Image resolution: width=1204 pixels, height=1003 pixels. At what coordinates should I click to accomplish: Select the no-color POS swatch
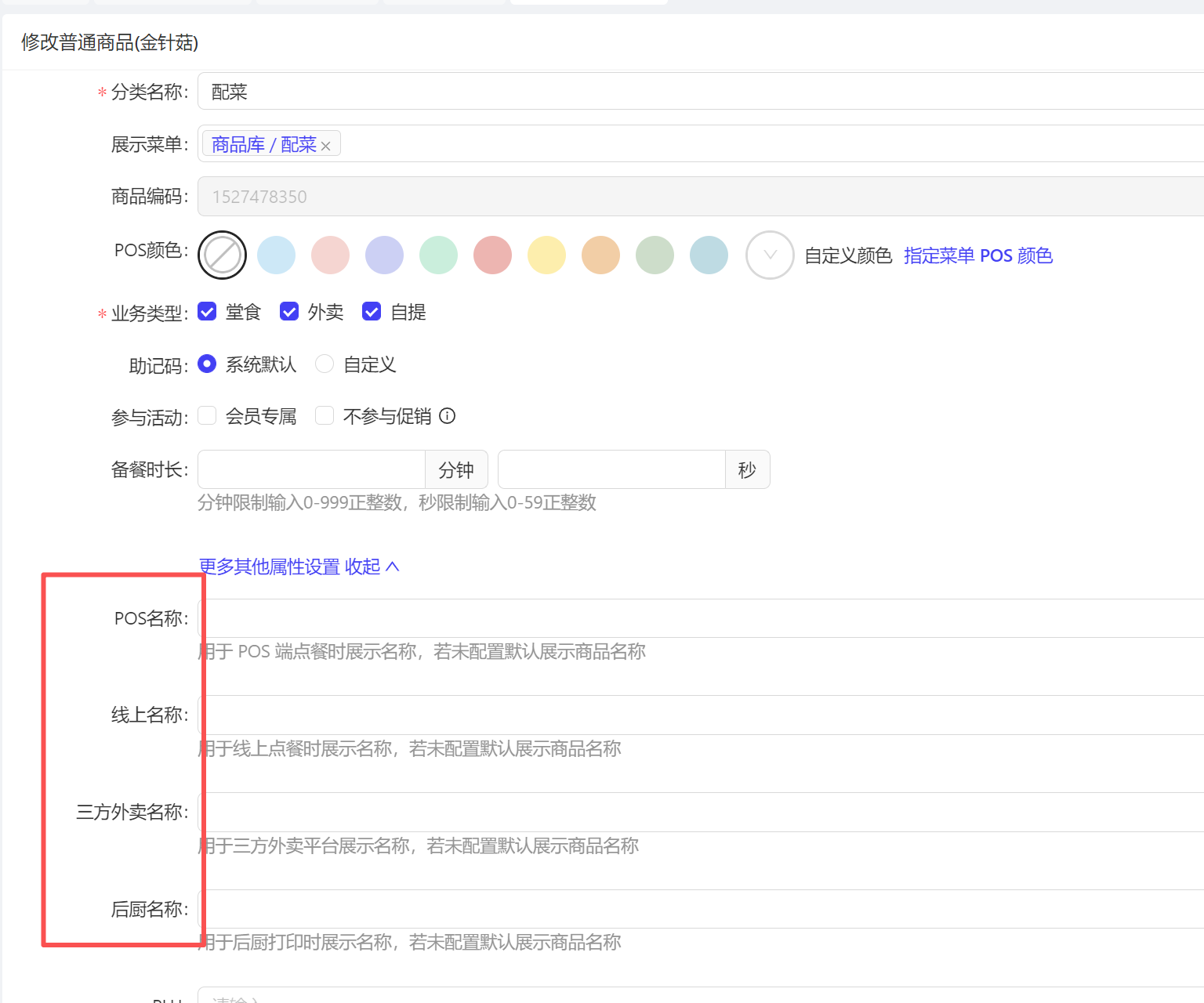click(x=223, y=255)
